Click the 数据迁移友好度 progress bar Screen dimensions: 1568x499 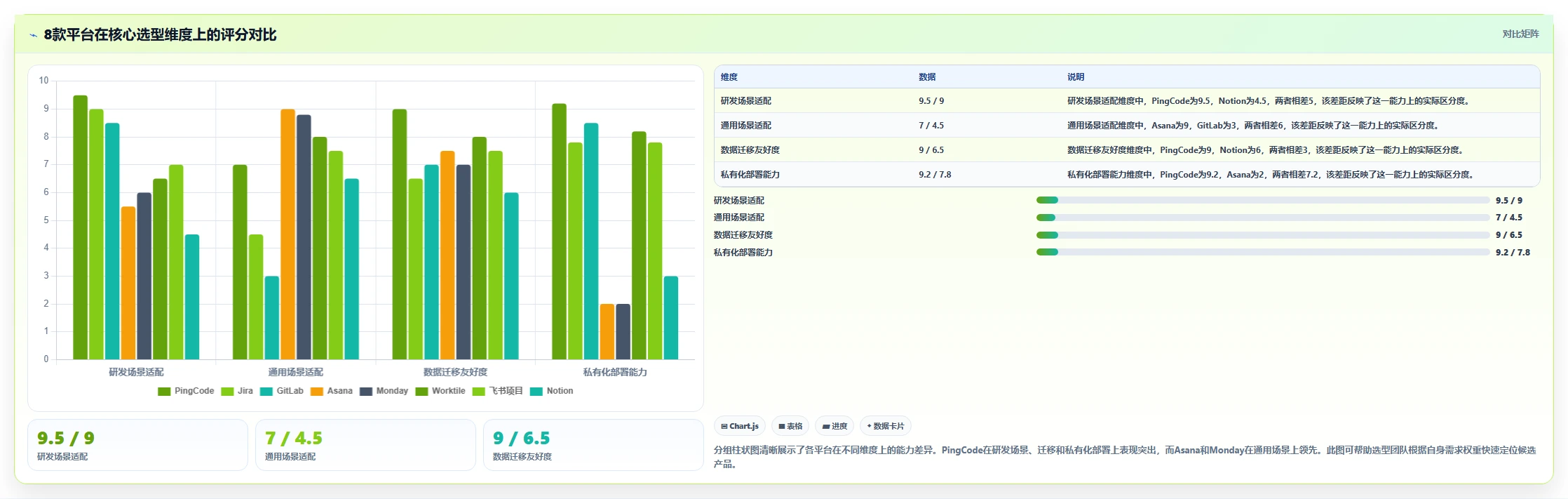click(x=1263, y=235)
